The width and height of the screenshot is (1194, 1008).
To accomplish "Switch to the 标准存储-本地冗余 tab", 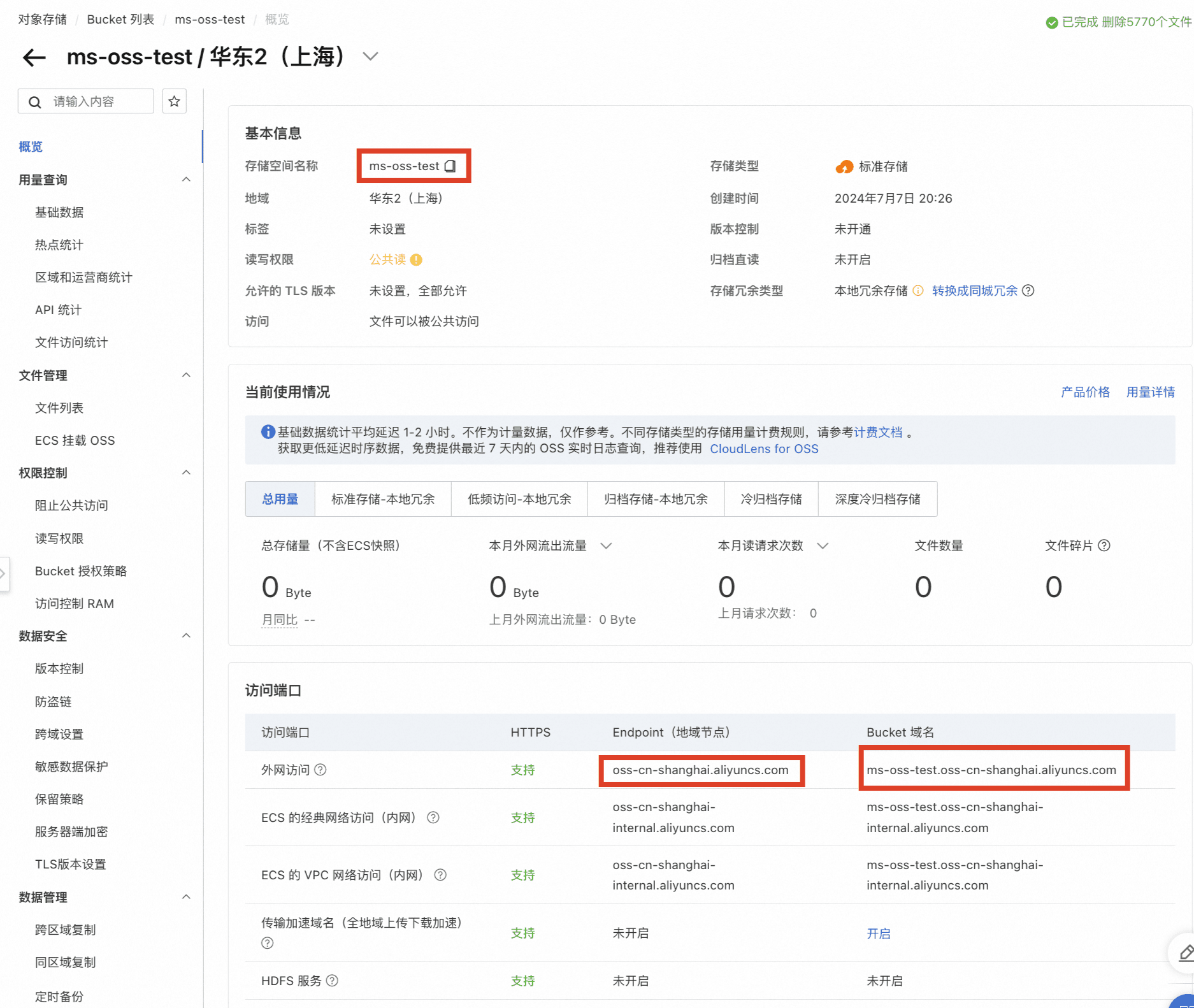I will (383, 499).
